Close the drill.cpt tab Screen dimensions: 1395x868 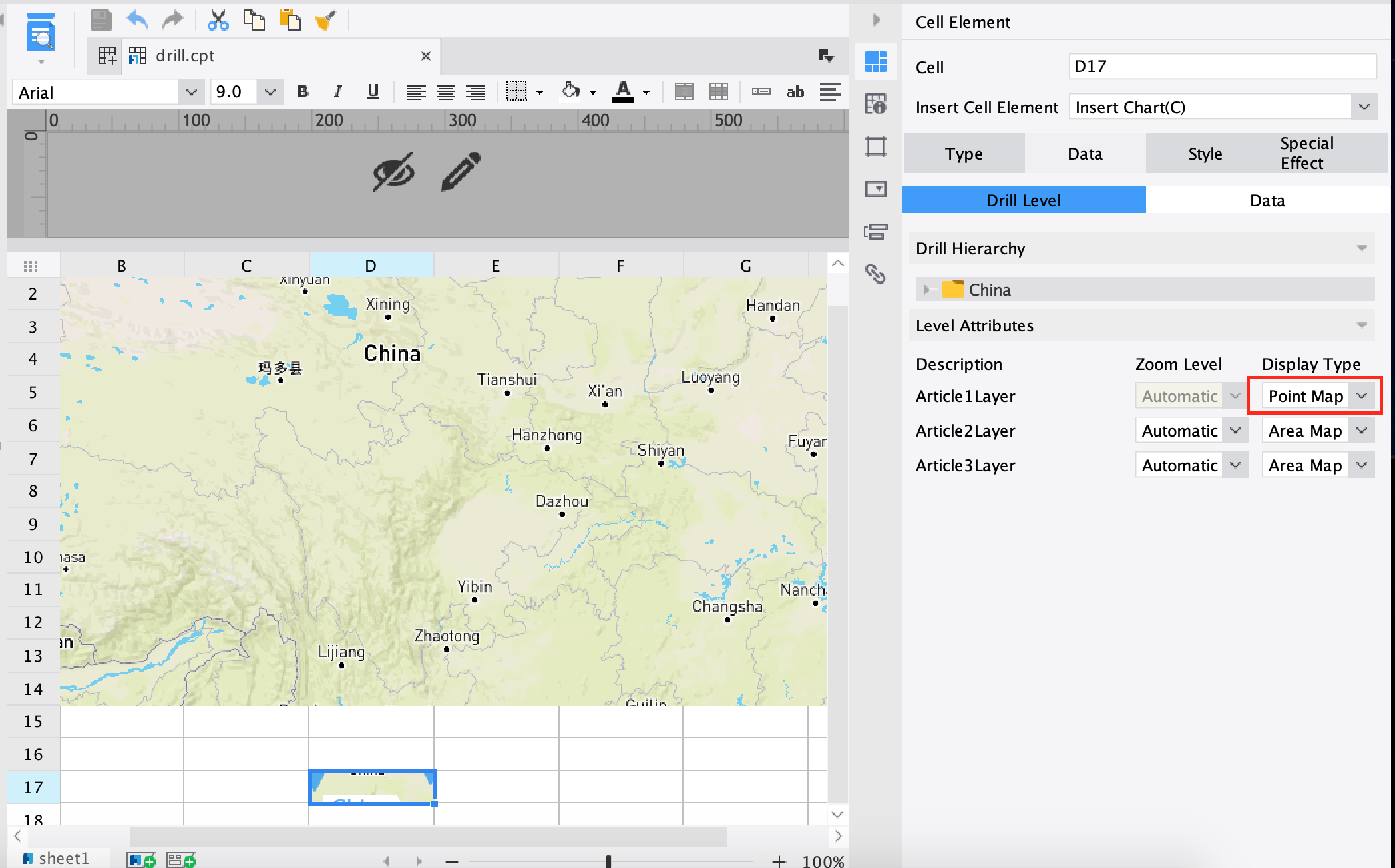click(426, 56)
